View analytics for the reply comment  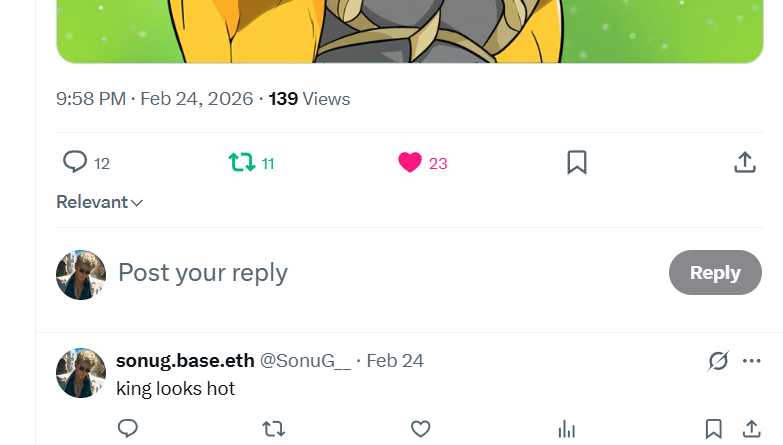567,429
